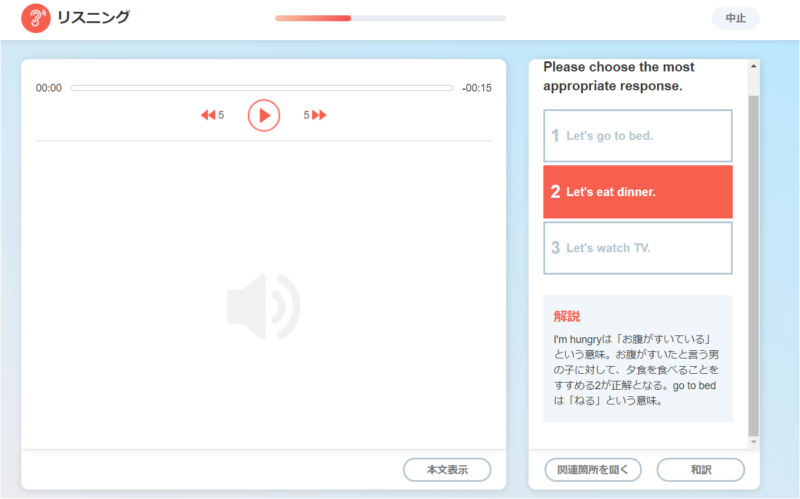Viewport: 800px width, 499px height.
Task: Click the lesson progress bar at top
Action: point(390,18)
